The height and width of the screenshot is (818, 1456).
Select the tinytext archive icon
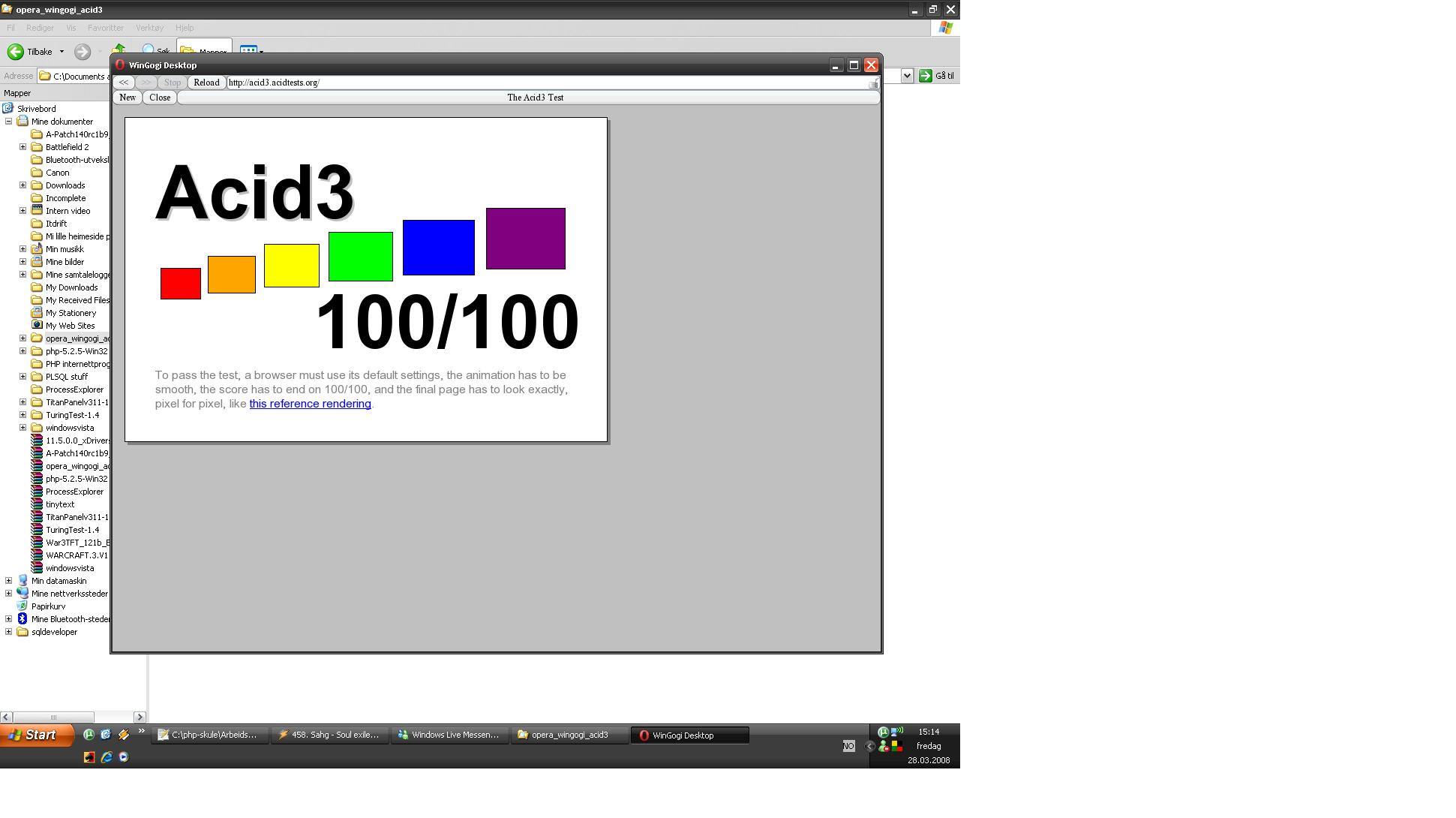click(37, 504)
